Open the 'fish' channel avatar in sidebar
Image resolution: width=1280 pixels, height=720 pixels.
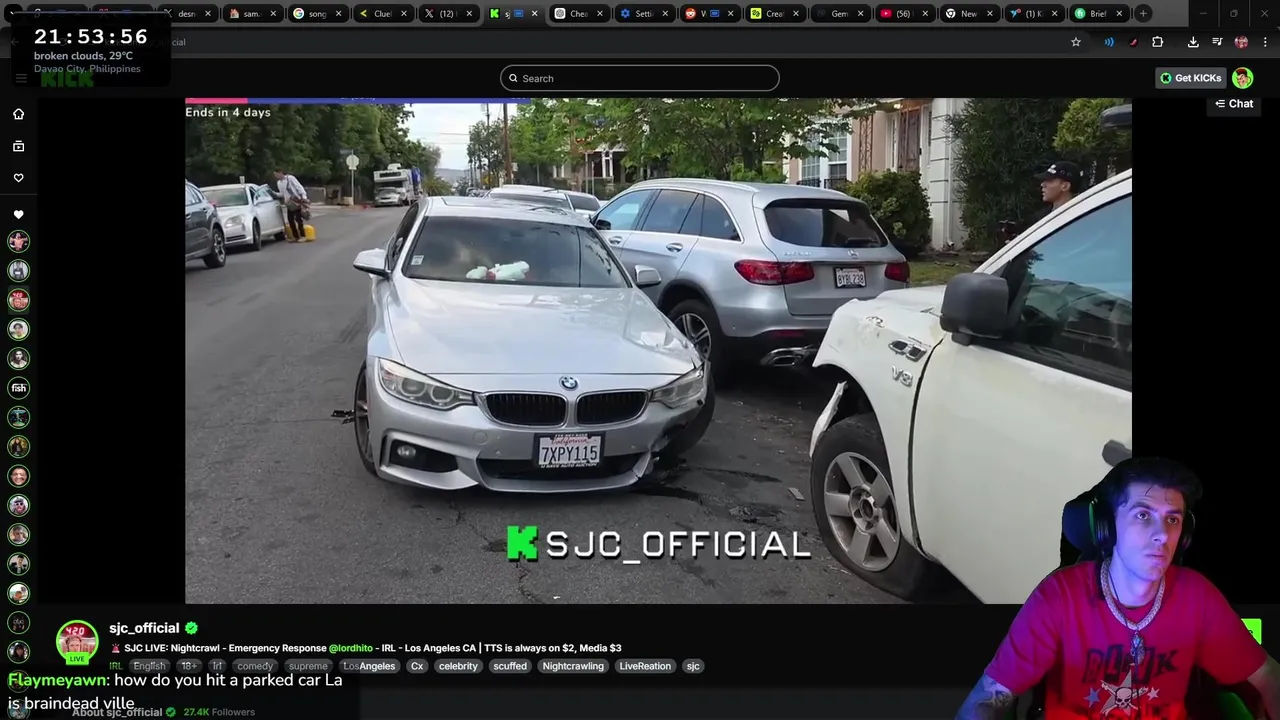(x=18, y=388)
